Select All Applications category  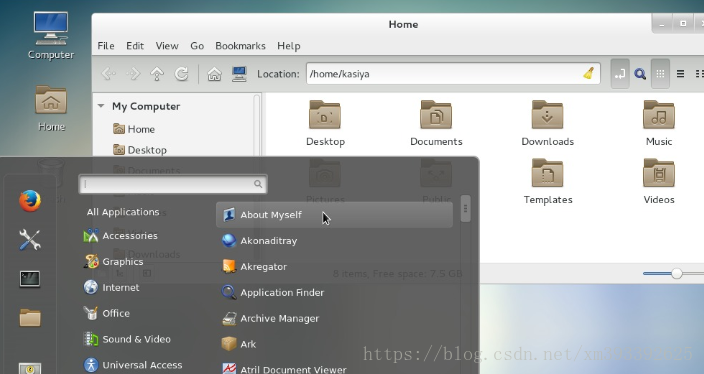click(x=123, y=212)
